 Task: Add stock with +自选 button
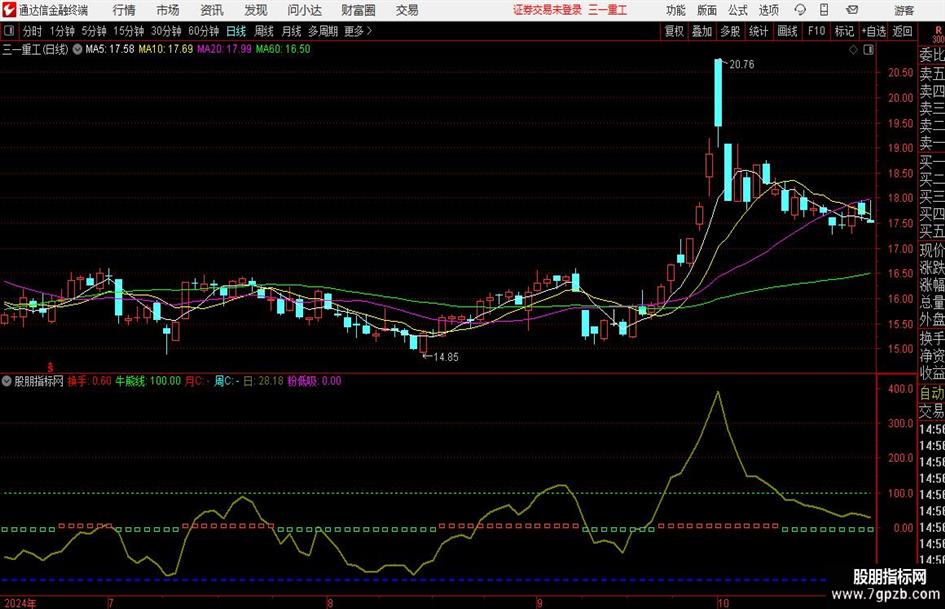(873, 31)
